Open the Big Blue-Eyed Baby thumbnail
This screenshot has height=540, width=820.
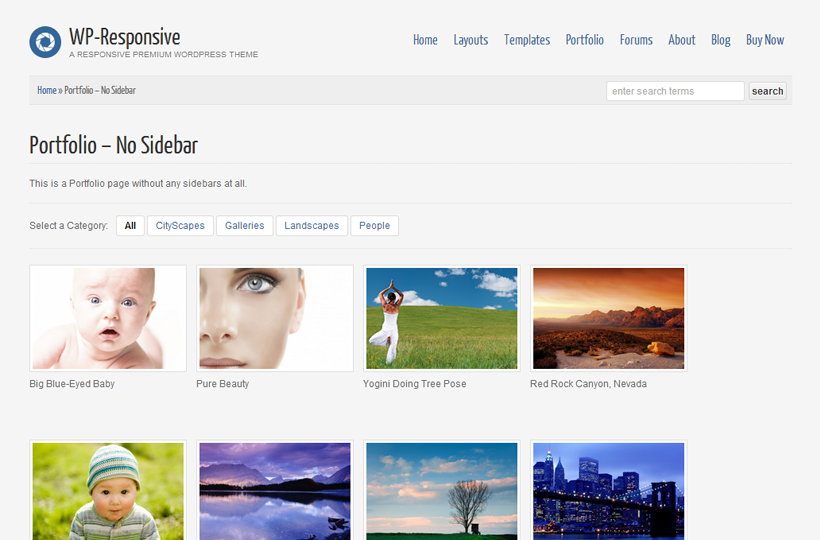coord(108,318)
